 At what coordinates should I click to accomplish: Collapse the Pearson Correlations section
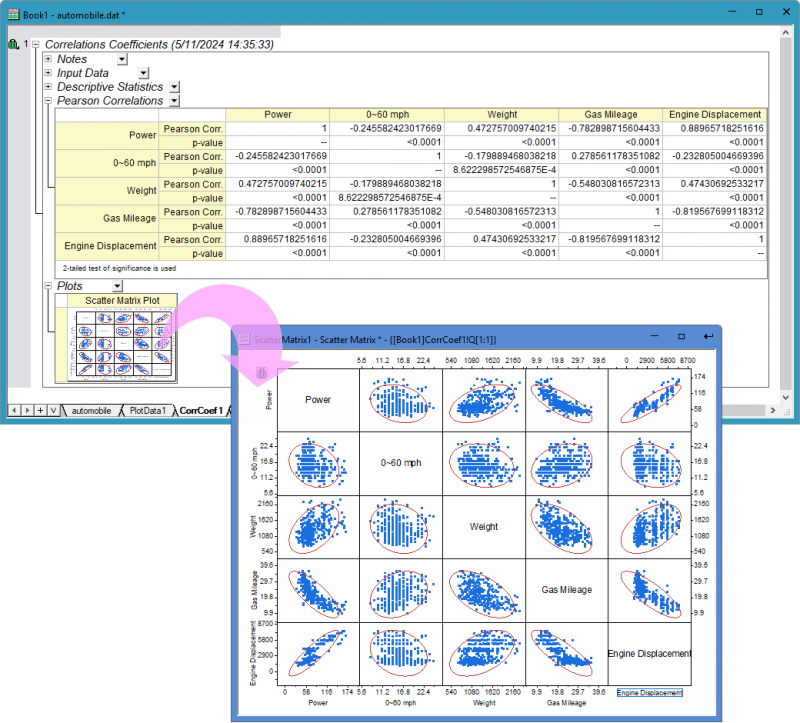click(x=48, y=101)
